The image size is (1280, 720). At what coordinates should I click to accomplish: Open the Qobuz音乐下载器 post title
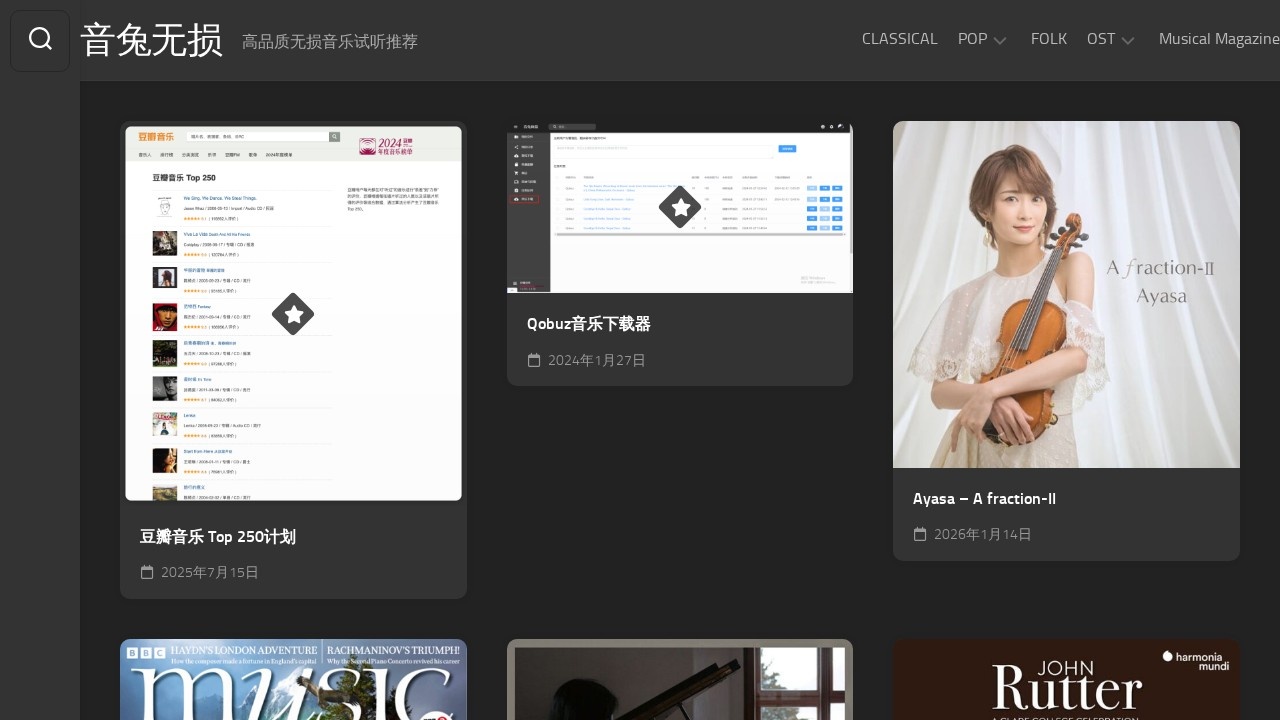(x=588, y=324)
